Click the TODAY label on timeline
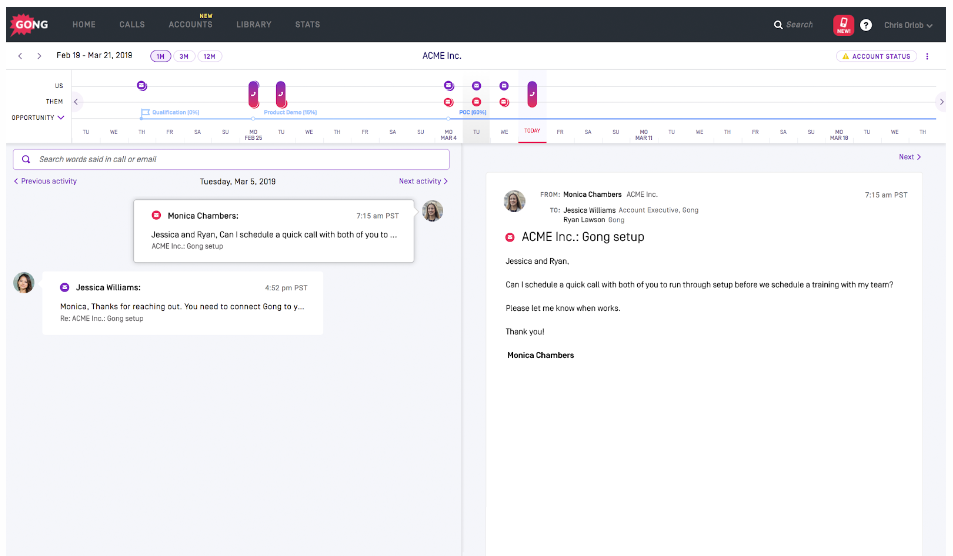Screen dimensions: 953x556 pyautogui.click(x=532, y=131)
